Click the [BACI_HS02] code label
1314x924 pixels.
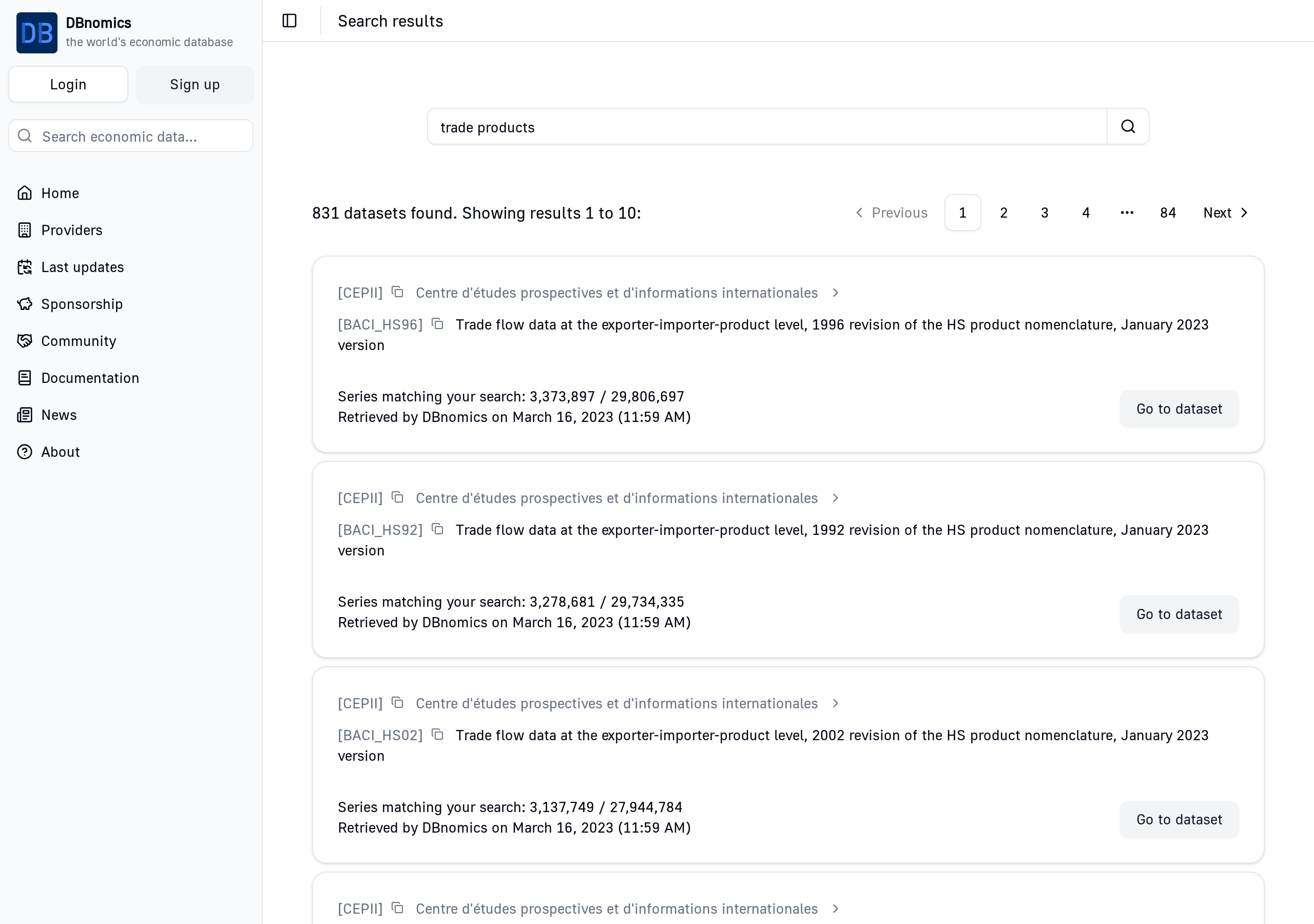tap(380, 735)
